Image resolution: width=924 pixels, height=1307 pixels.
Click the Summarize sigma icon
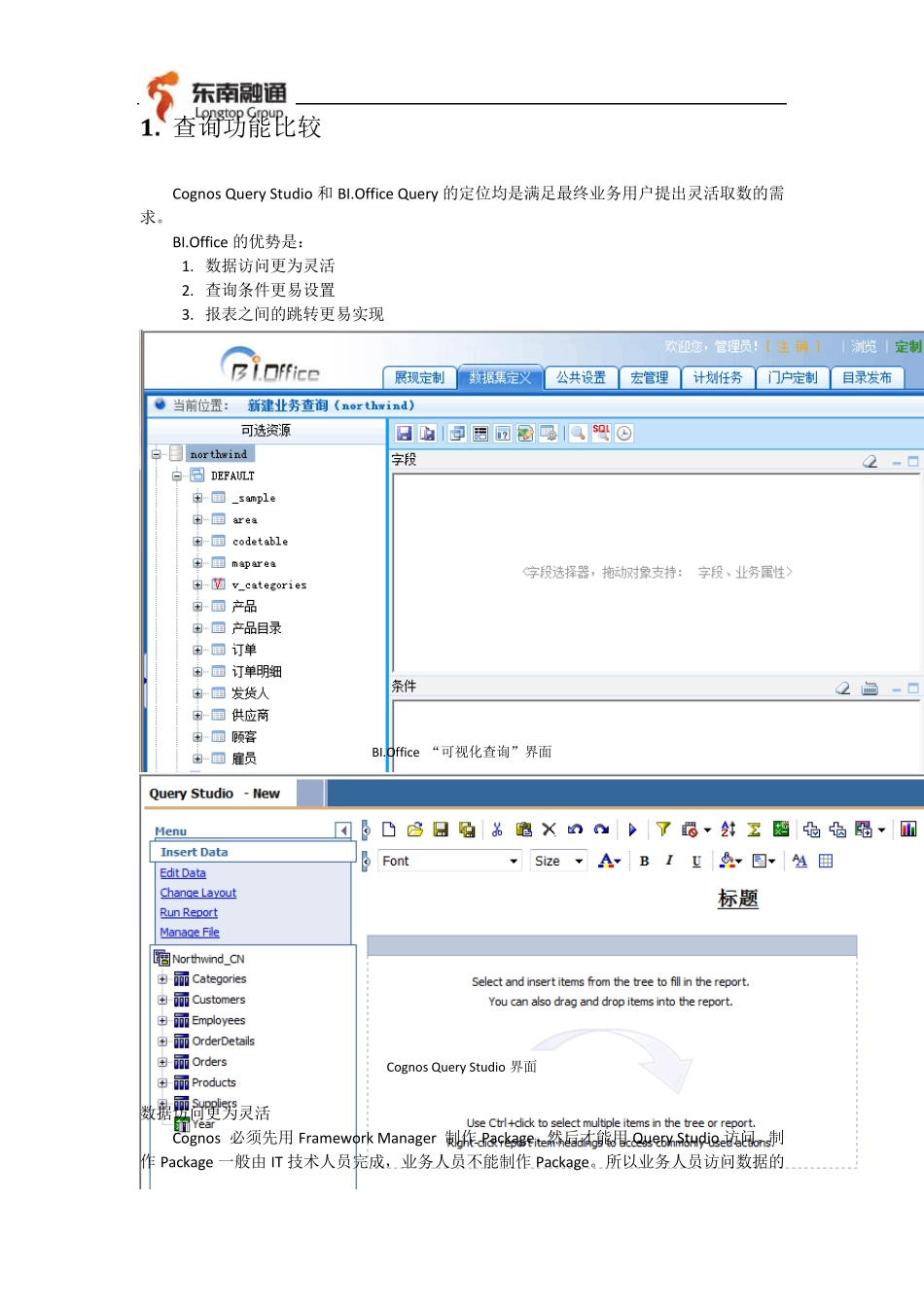pyautogui.click(x=754, y=830)
